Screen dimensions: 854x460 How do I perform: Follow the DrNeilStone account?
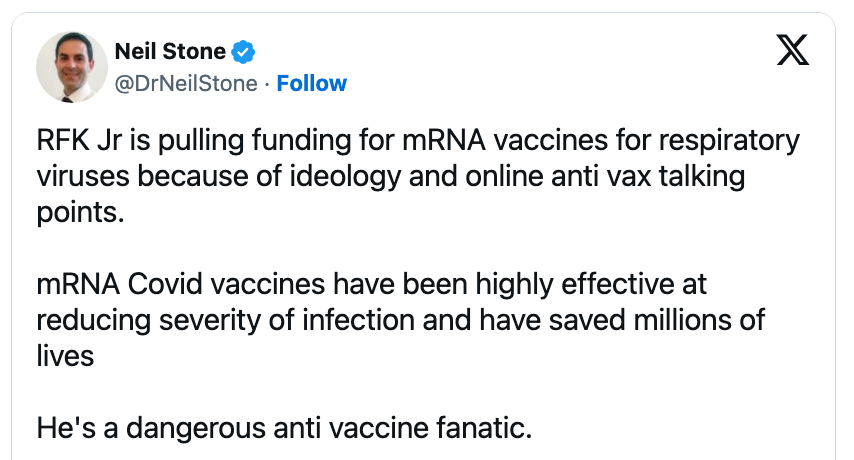point(312,84)
